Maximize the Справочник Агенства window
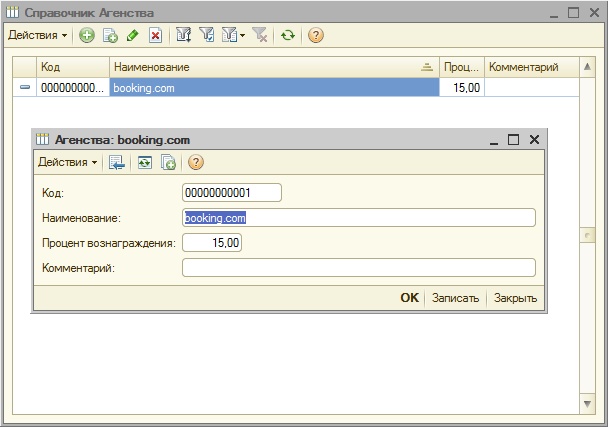The image size is (608, 427). click(x=573, y=13)
